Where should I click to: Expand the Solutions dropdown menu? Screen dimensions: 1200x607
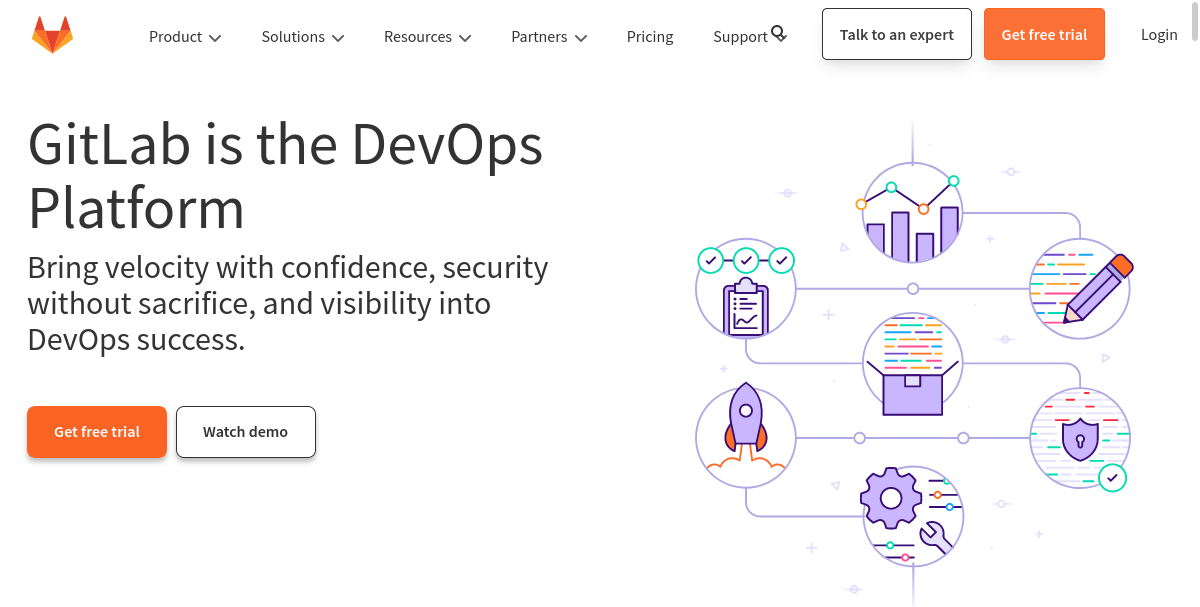coord(303,37)
